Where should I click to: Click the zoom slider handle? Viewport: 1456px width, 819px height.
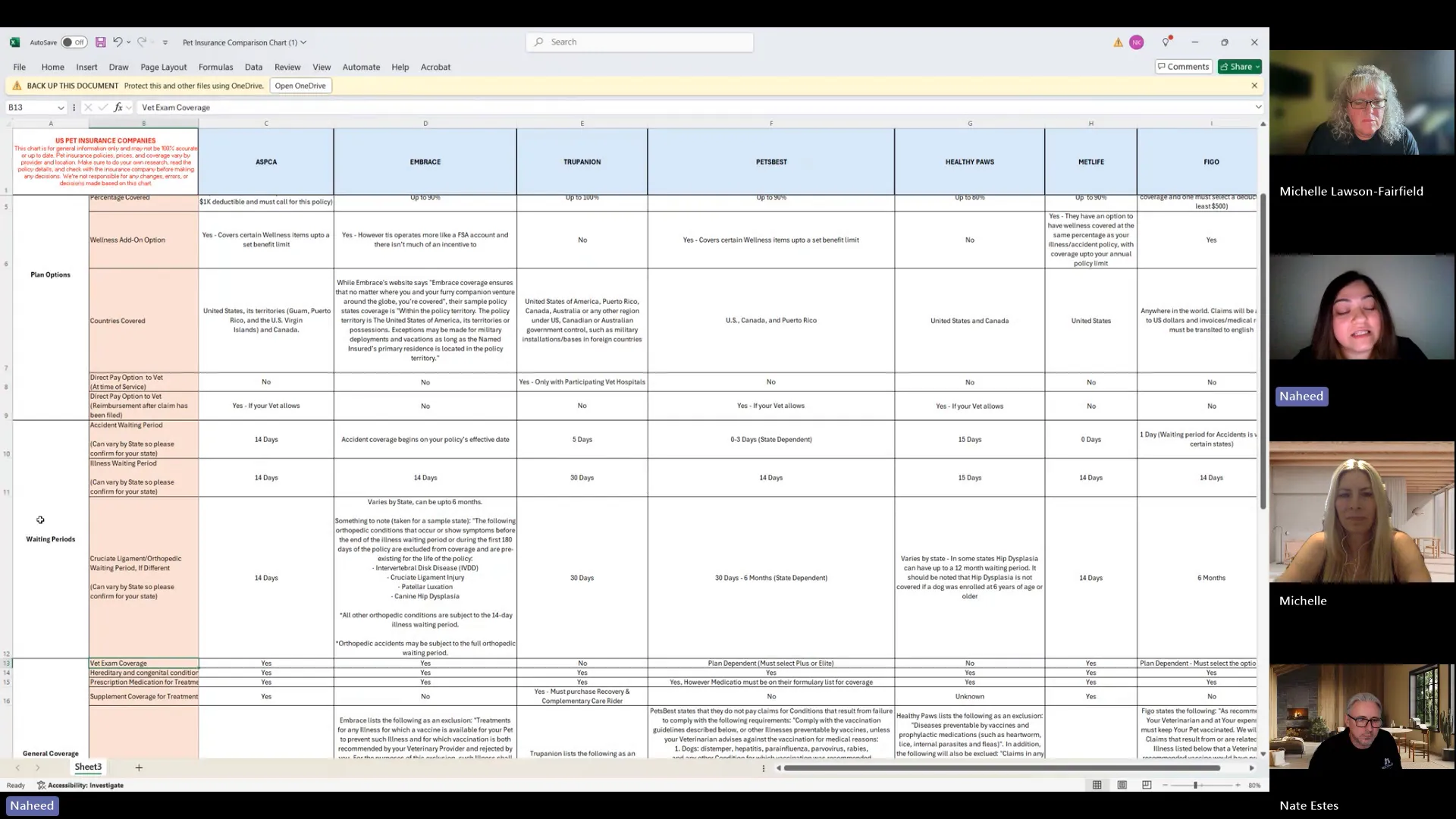[1195, 785]
